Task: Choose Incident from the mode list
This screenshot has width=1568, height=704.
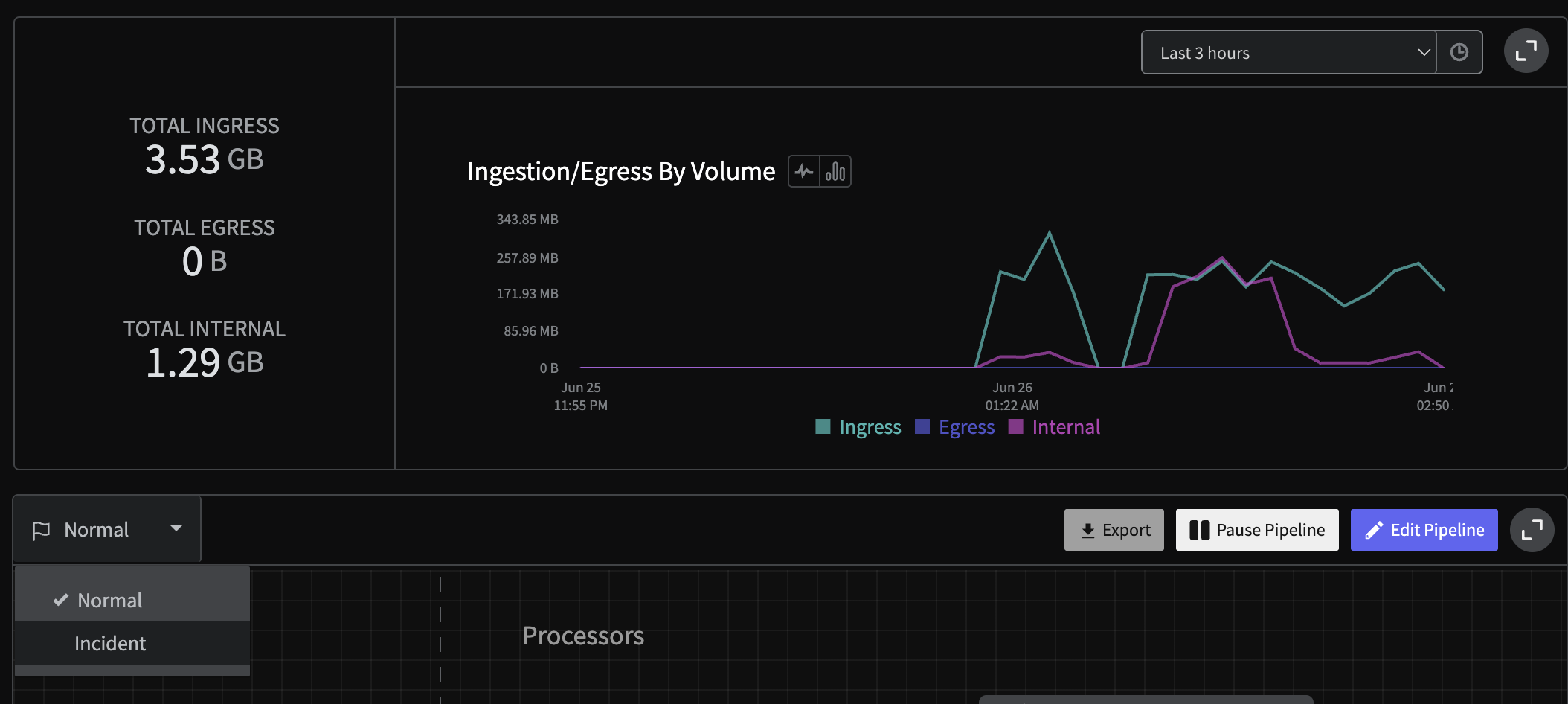Action: [110, 644]
